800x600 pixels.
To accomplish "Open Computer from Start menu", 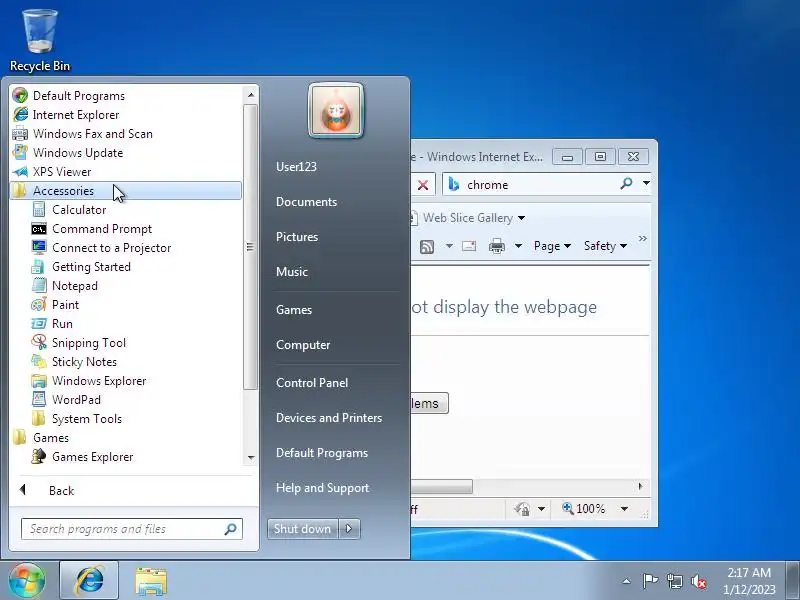I will pyautogui.click(x=303, y=345).
